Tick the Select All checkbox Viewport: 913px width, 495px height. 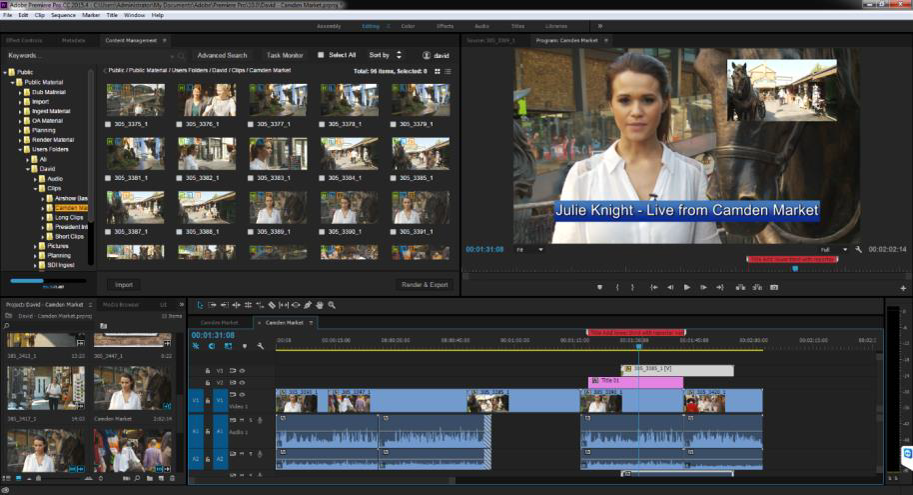(x=321, y=55)
